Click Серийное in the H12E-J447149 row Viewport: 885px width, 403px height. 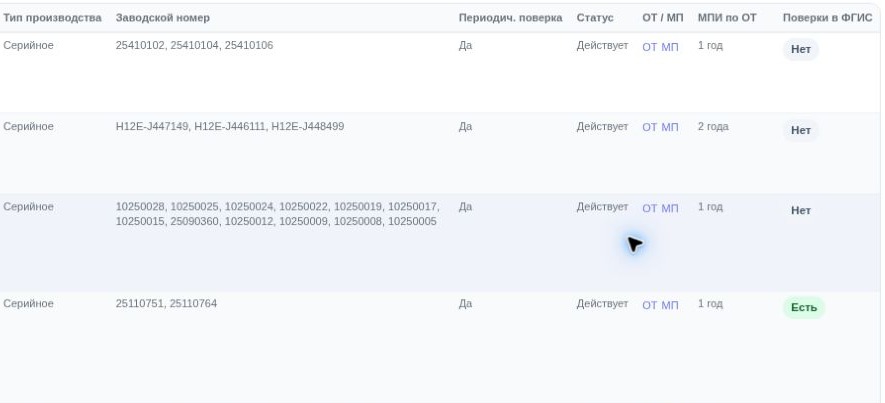28,126
